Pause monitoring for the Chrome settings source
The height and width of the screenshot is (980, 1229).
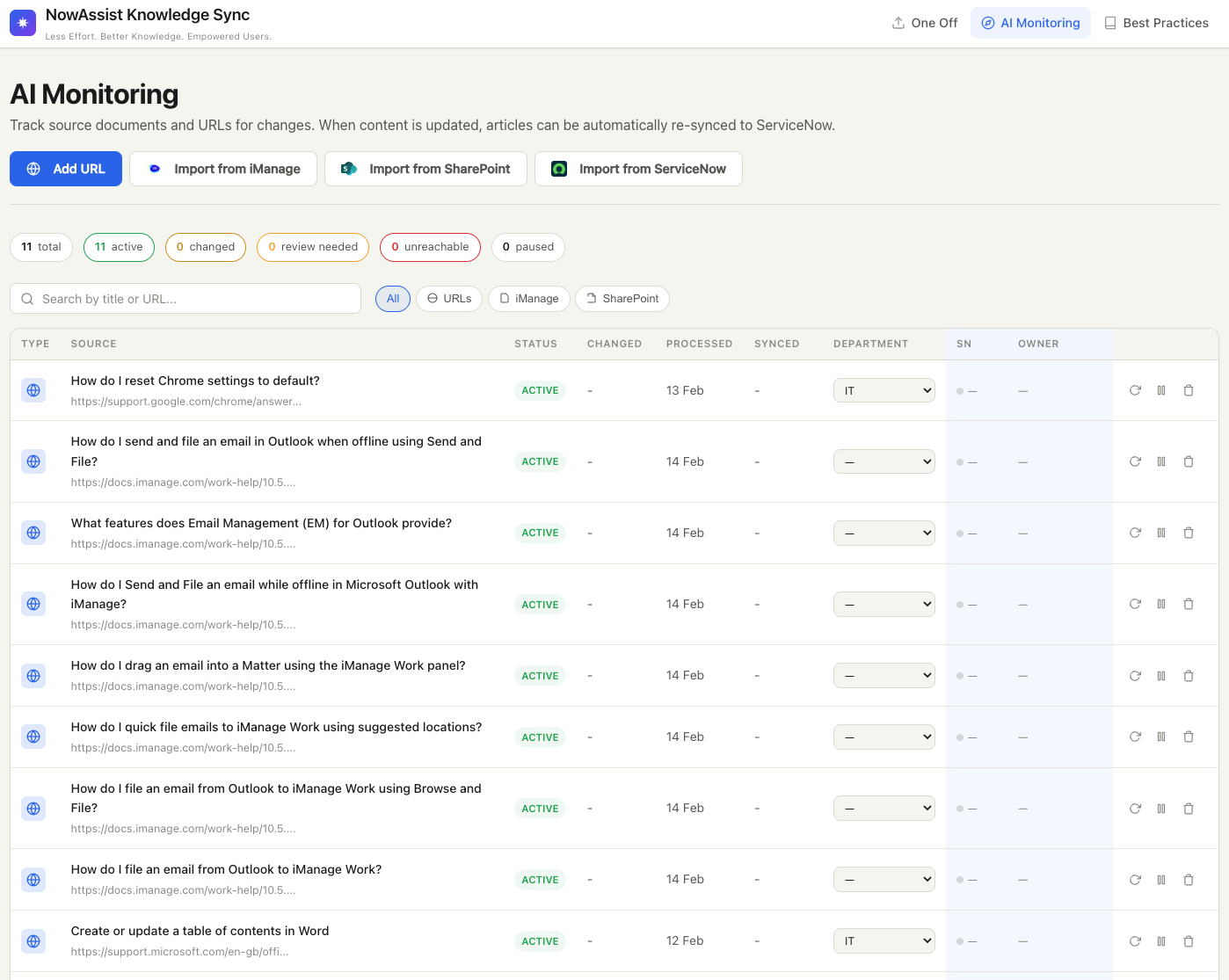click(1161, 389)
